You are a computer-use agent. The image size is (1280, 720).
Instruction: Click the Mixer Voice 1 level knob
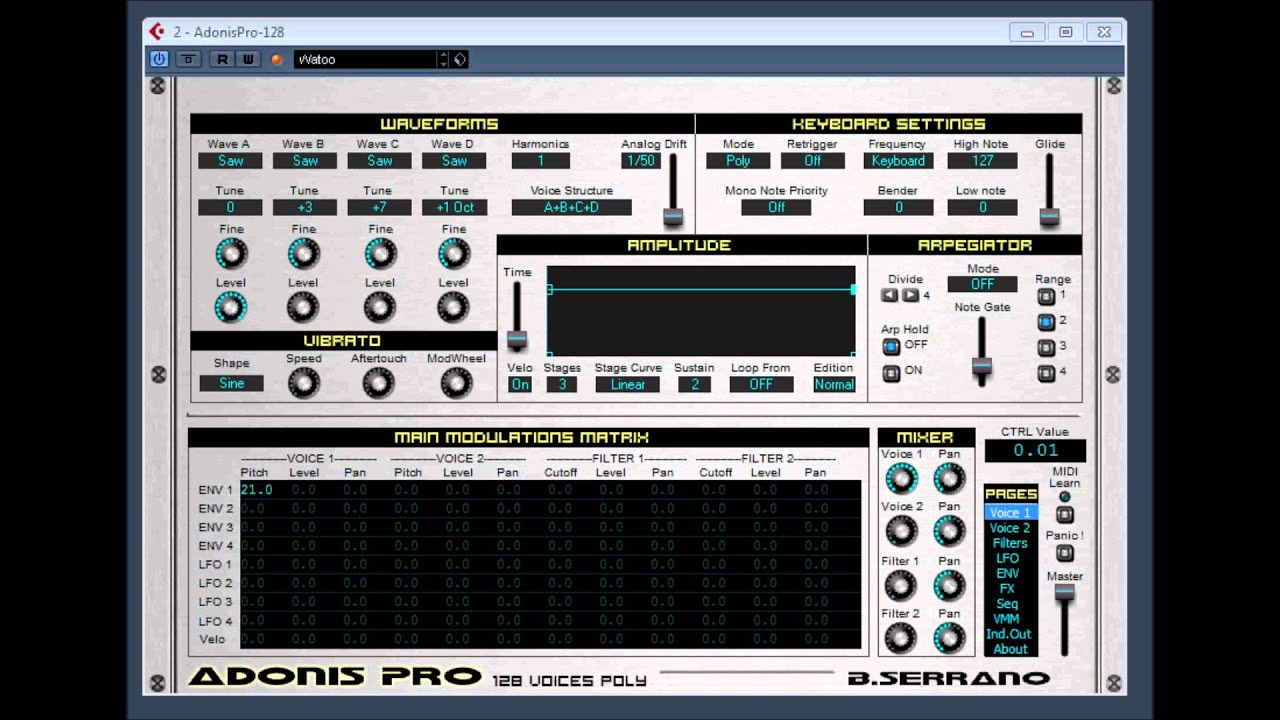(901, 478)
